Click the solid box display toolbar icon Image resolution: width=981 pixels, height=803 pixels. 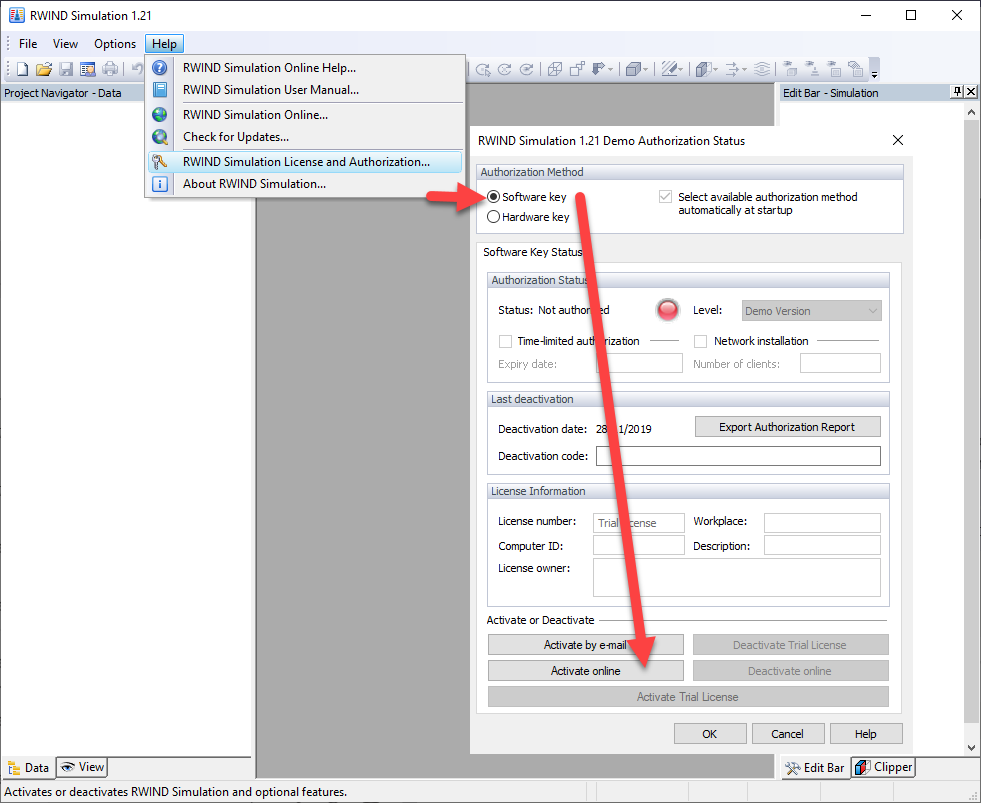coord(634,69)
